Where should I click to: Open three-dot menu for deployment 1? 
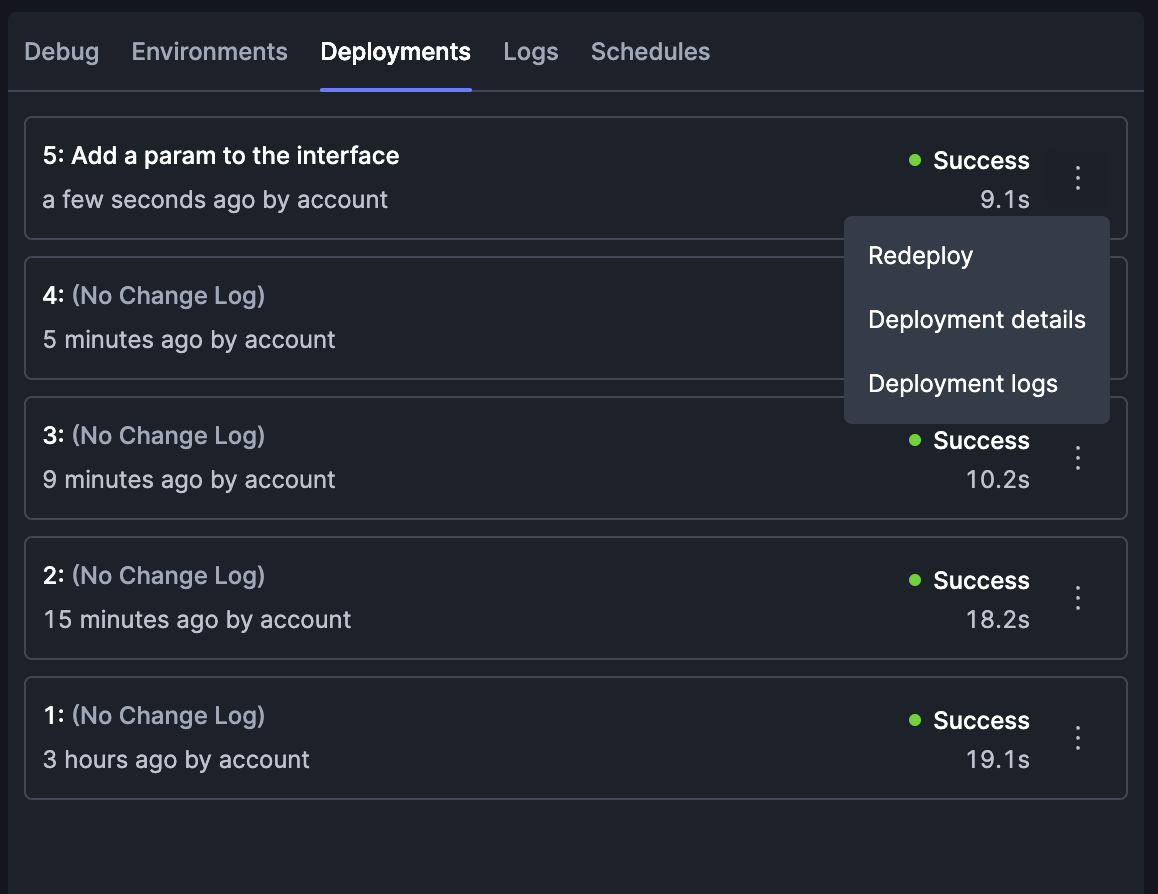point(1078,737)
